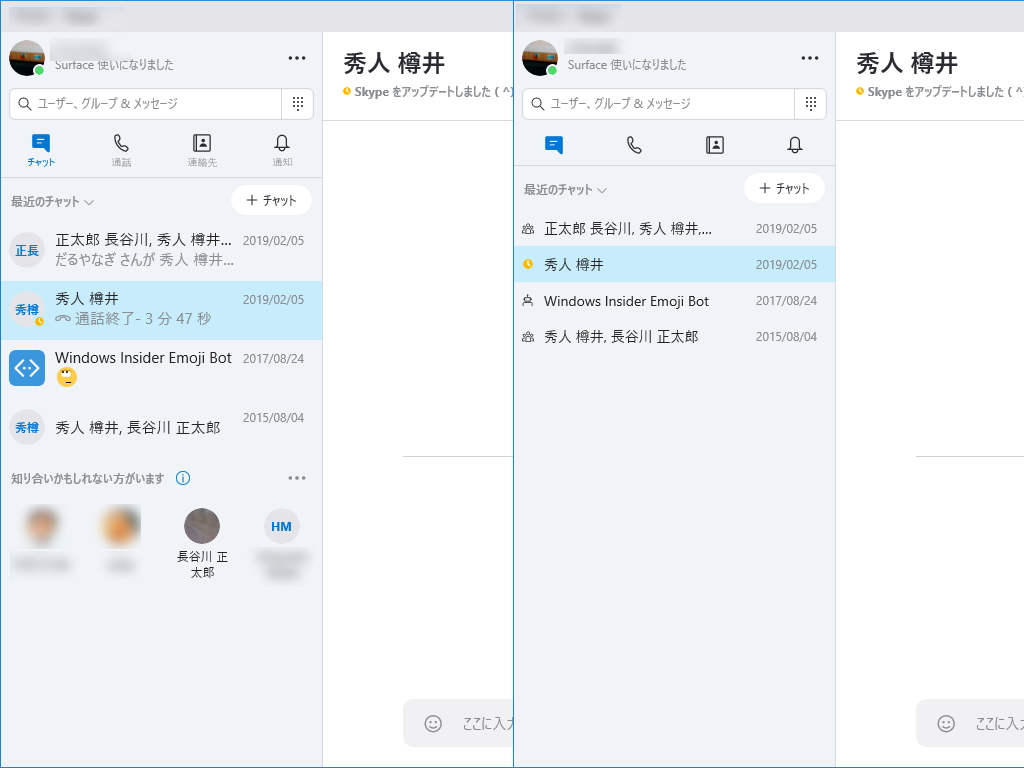Switch to the チャット (Chats) tab
This screenshot has width=1024, height=768.
[x=39, y=148]
